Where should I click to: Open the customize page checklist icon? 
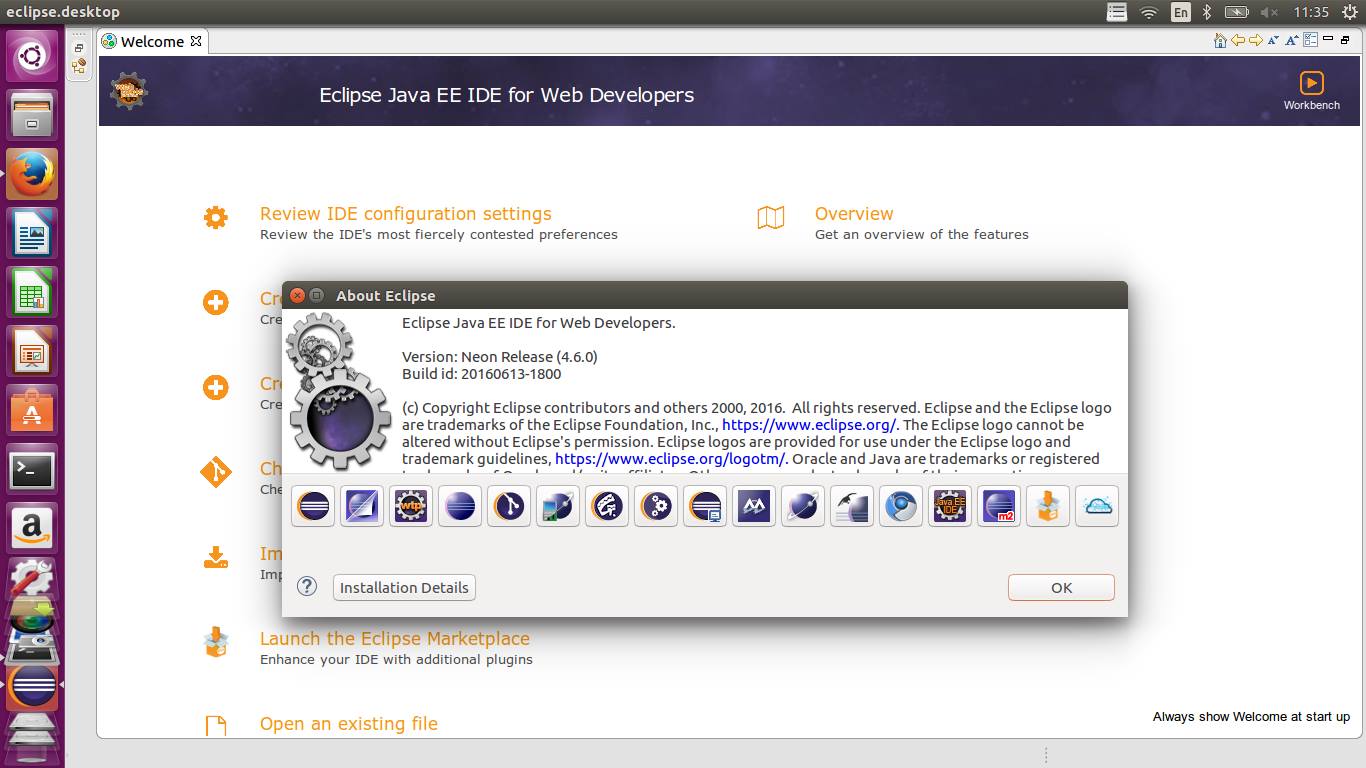(x=1311, y=40)
